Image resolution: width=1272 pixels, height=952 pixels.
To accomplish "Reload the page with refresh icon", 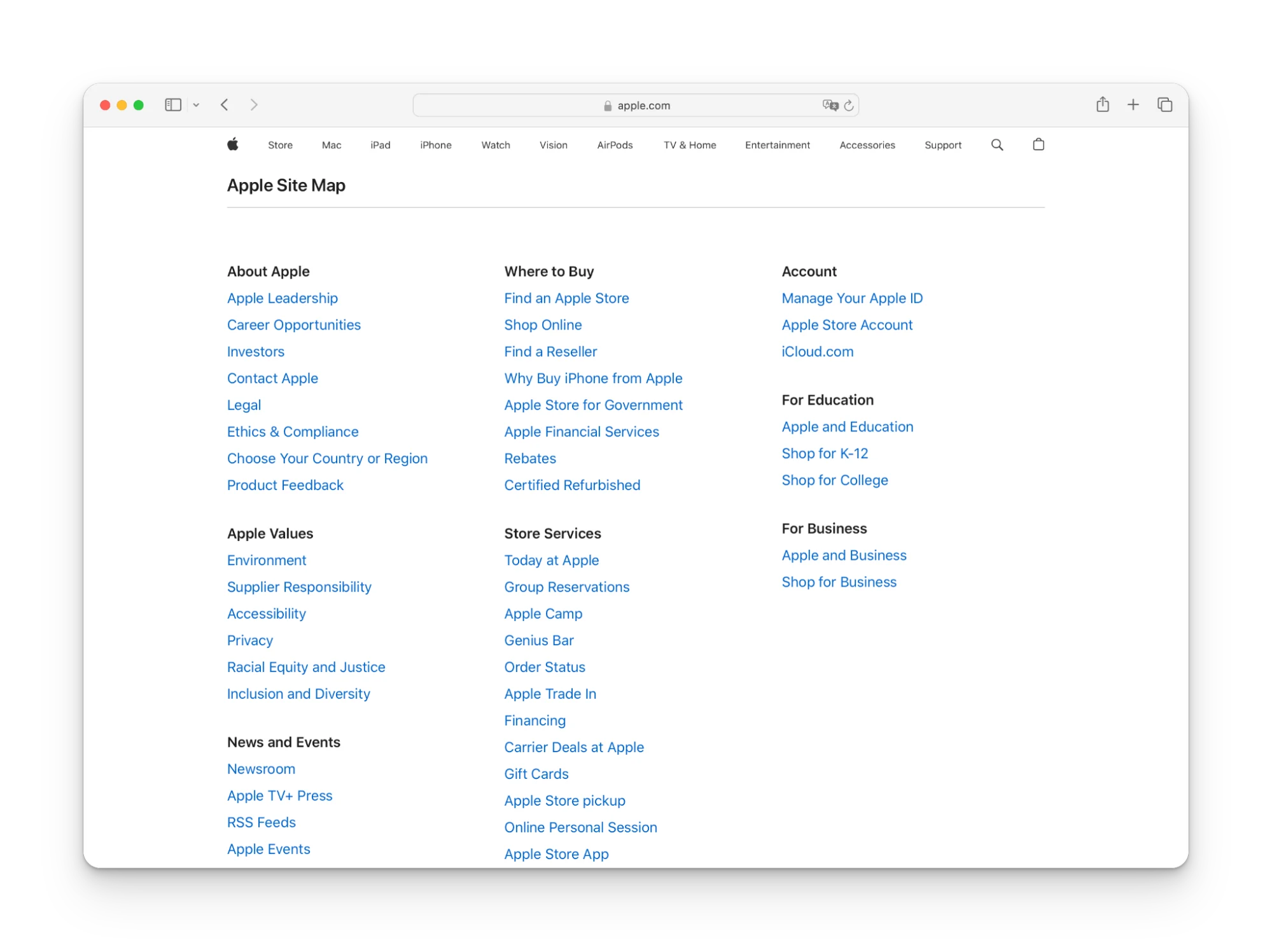I will pyautogui.click(x=848, y=105).
